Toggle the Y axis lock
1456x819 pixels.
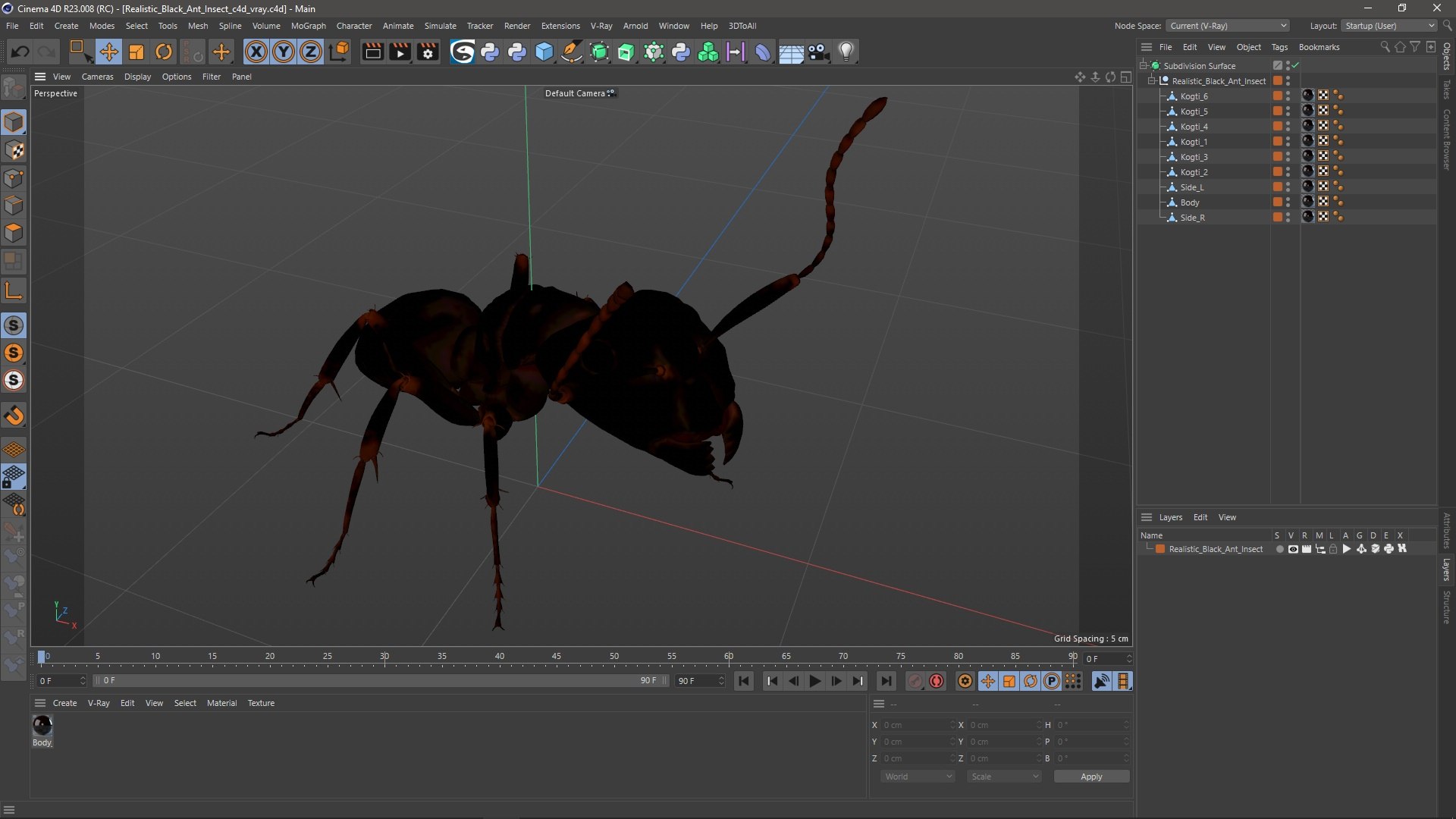284,52
